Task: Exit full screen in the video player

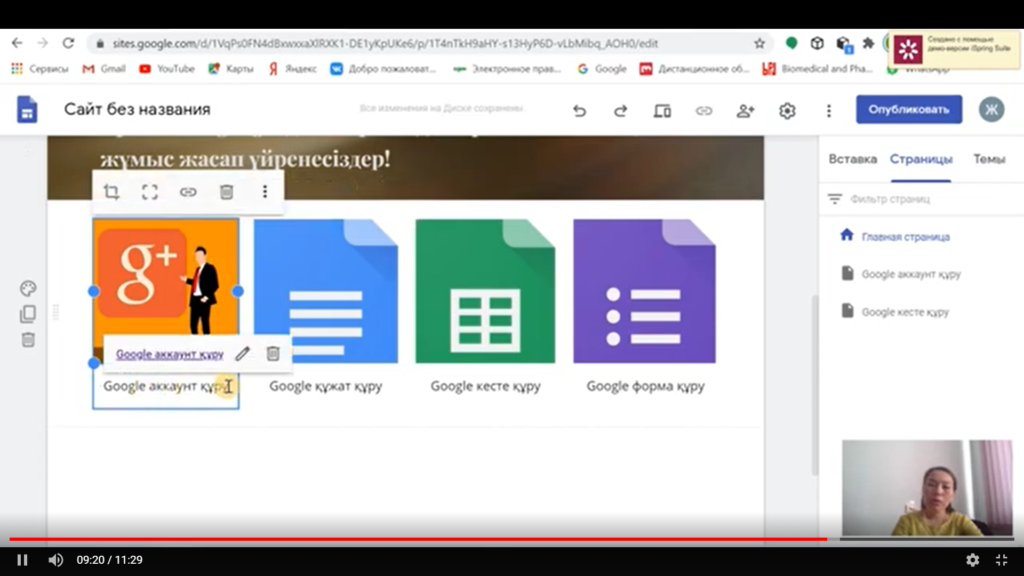Action: click(1001, 560)
